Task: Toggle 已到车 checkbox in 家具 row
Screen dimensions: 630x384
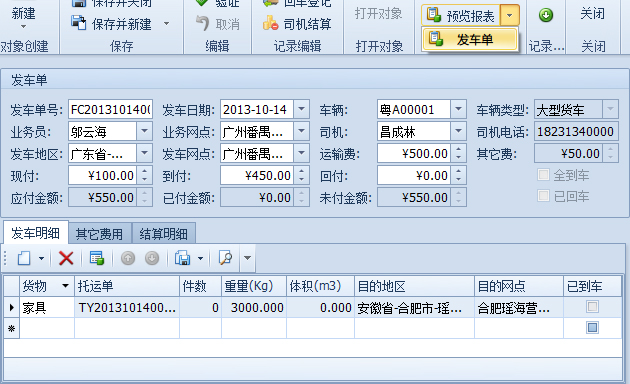Action: pos(592,307)
